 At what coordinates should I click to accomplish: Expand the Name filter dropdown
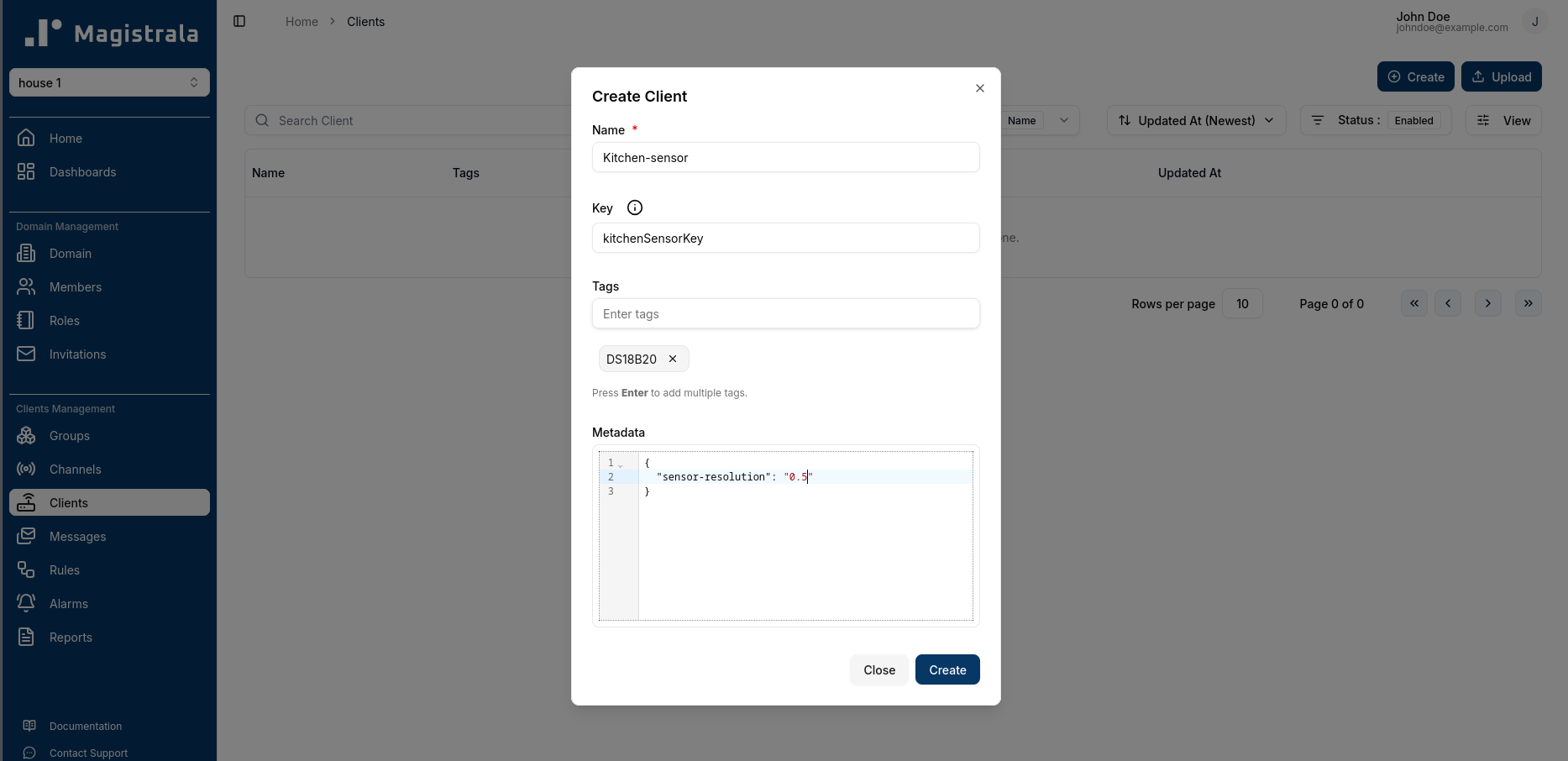[1064, 120]
